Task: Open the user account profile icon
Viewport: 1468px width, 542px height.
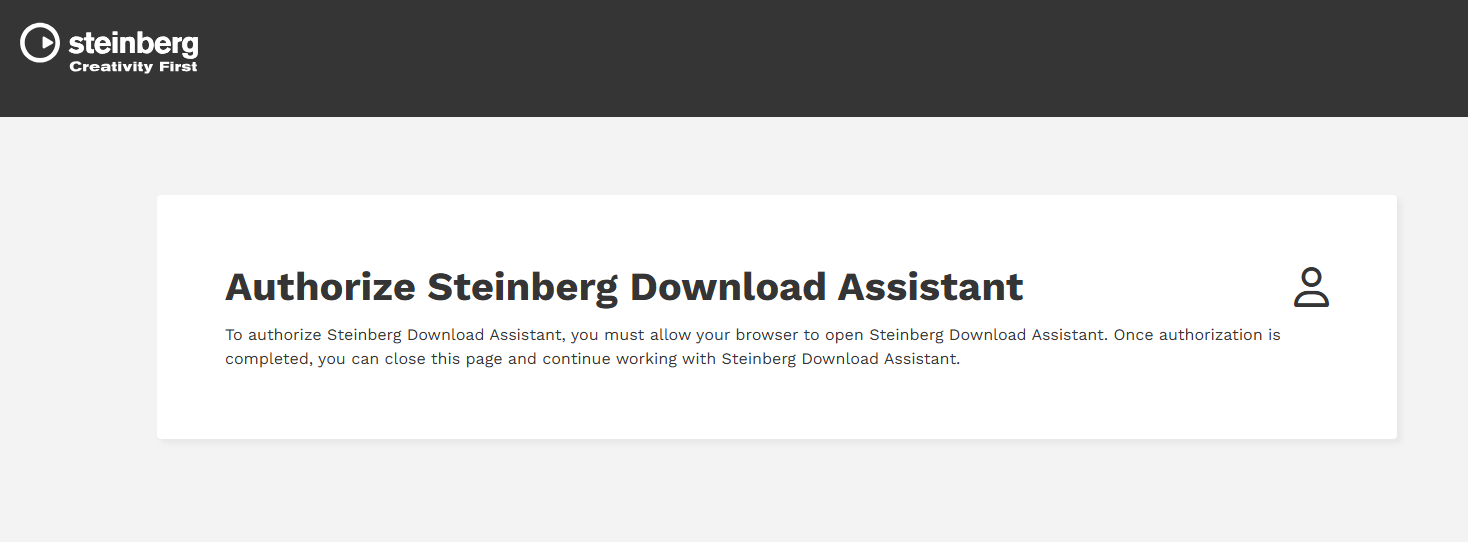Action: 1311,287
